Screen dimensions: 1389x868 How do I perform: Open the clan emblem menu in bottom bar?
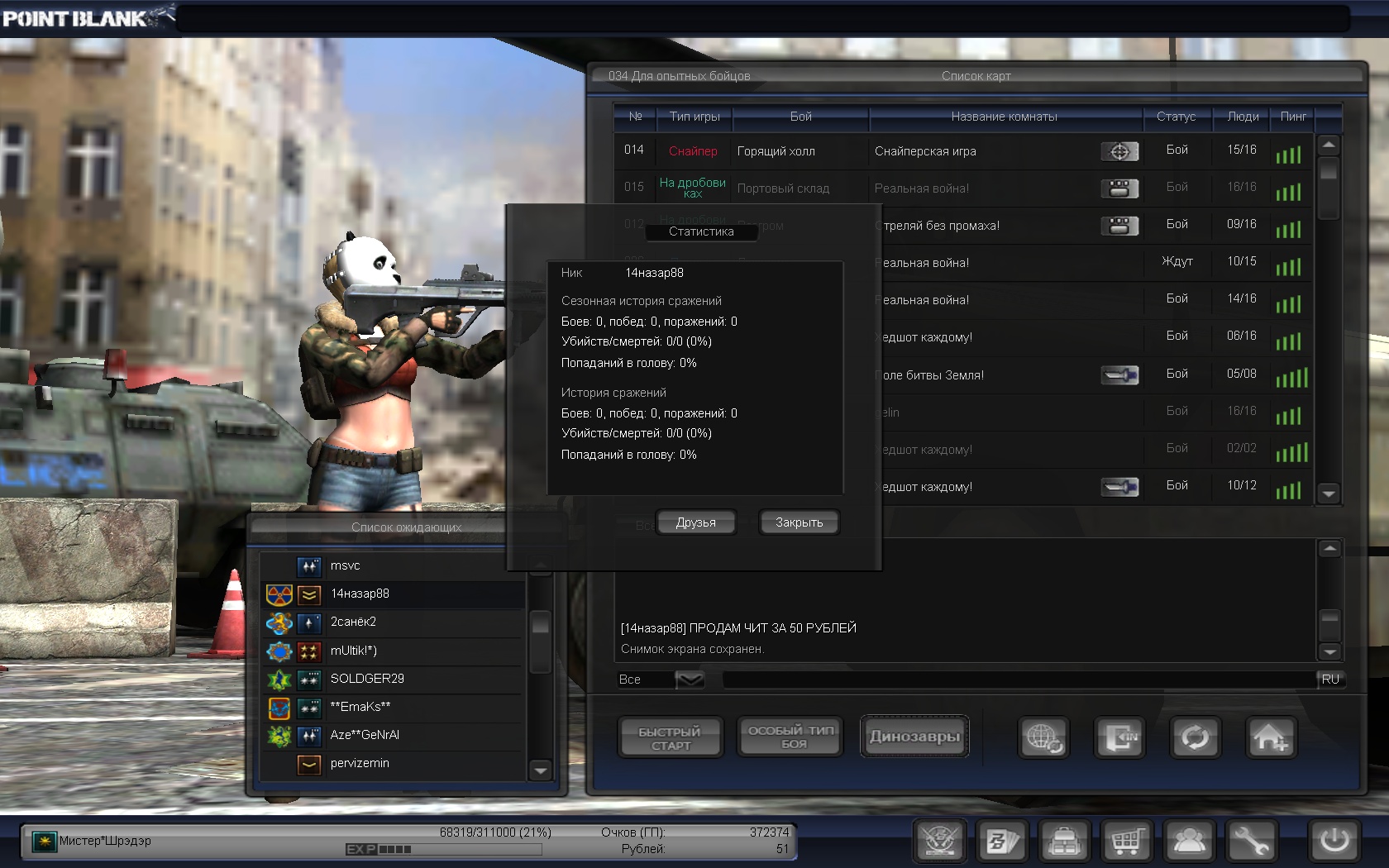pos(941,842)
